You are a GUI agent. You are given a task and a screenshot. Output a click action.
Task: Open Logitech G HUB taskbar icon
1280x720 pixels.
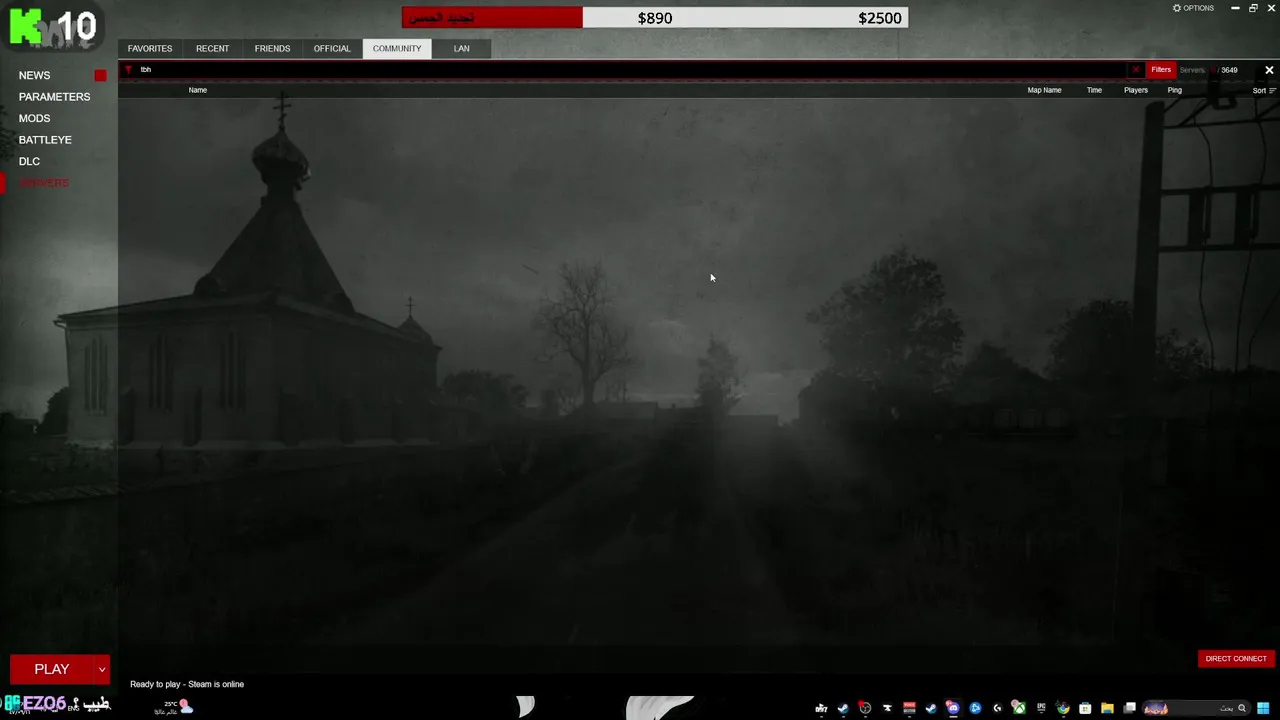click(997, 708)
